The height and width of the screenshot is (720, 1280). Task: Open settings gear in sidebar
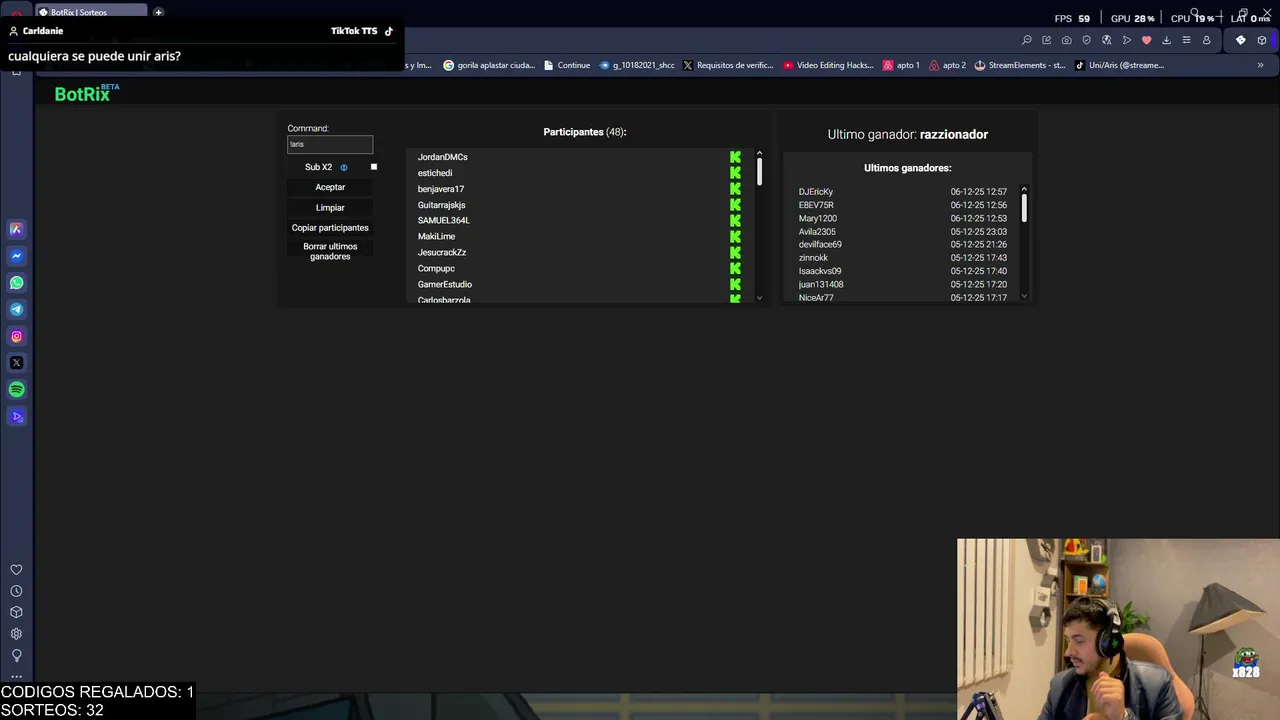16,634
